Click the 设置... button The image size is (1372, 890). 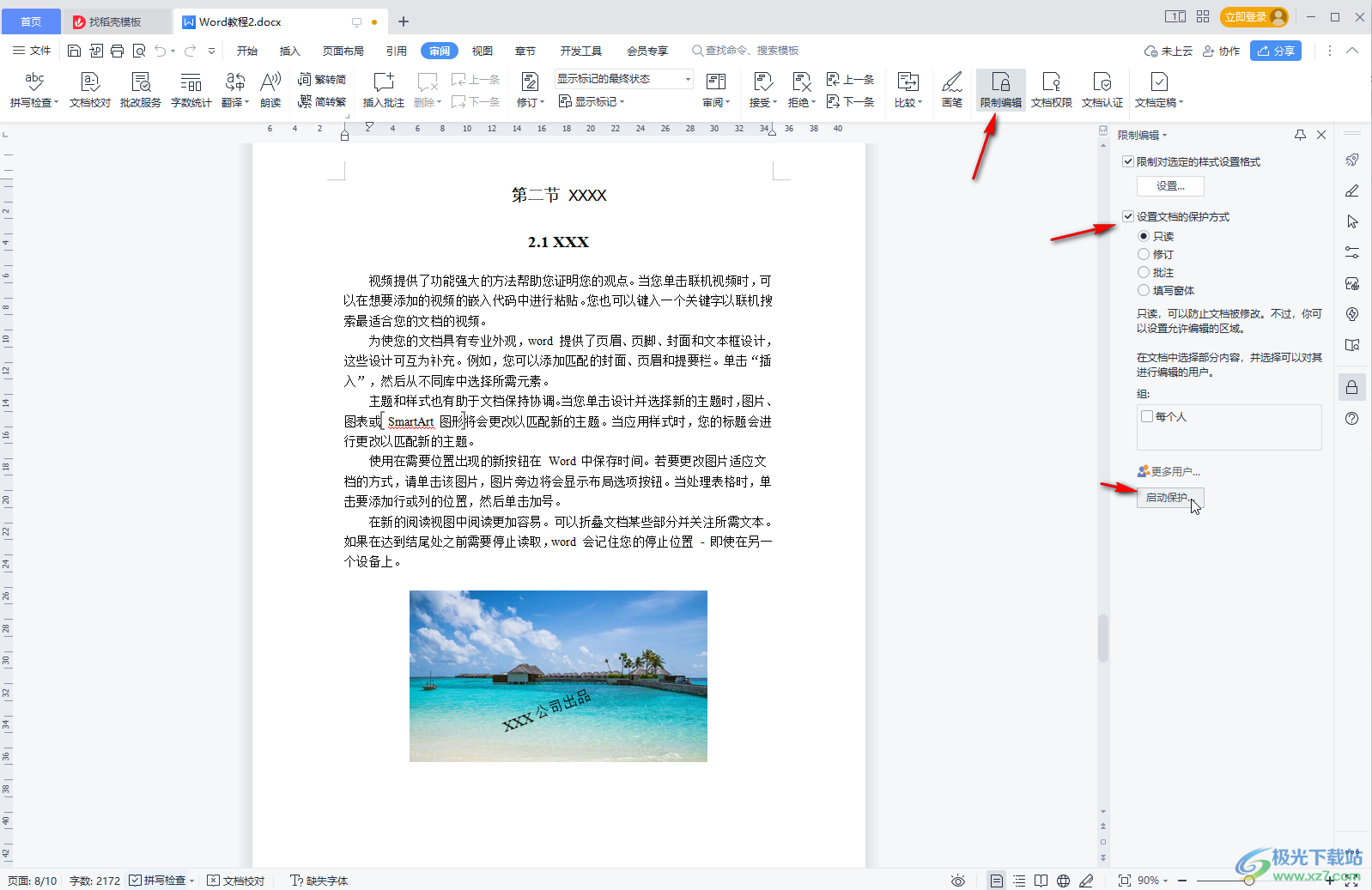1170,186
